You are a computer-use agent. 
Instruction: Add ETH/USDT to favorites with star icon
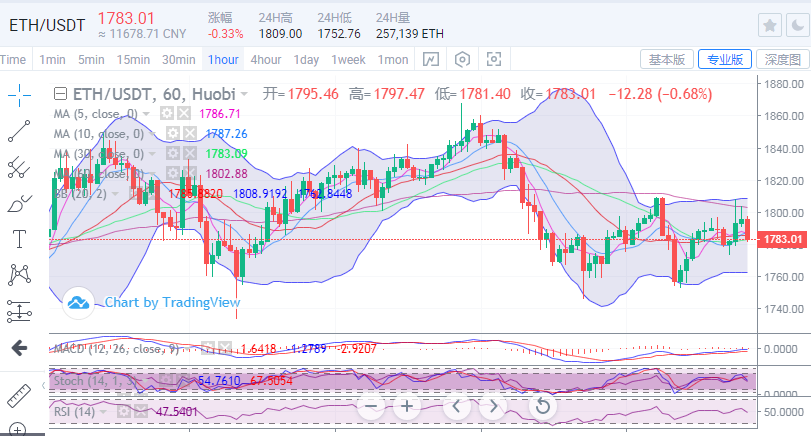(770, 25)
